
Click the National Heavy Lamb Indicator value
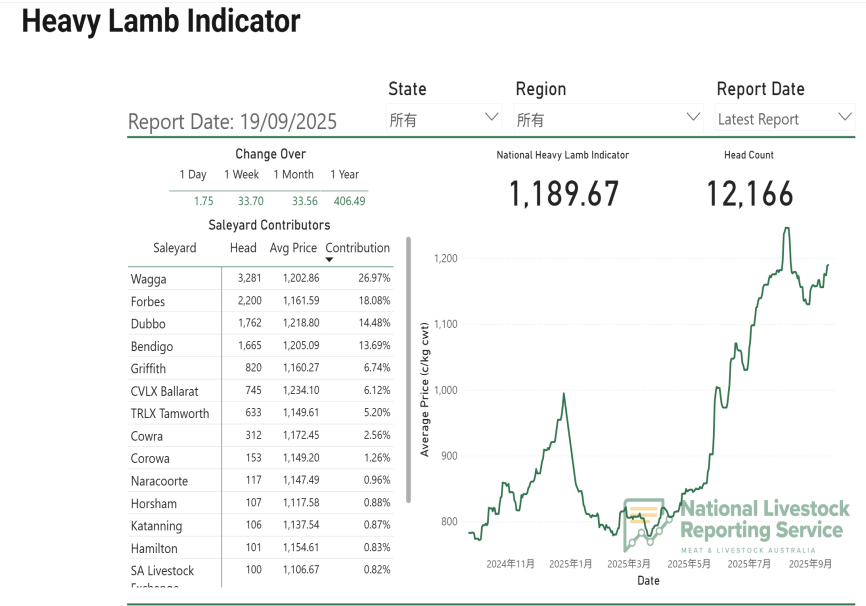click(x=564, y=193)
